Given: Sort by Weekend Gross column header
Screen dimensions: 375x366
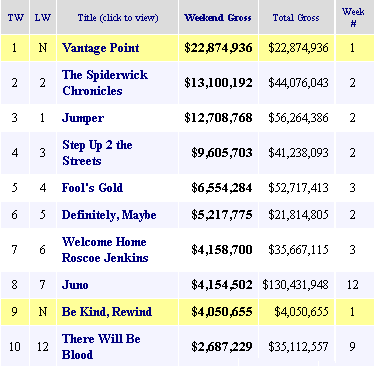Looking at the screenshot, I should click(218, 18).
